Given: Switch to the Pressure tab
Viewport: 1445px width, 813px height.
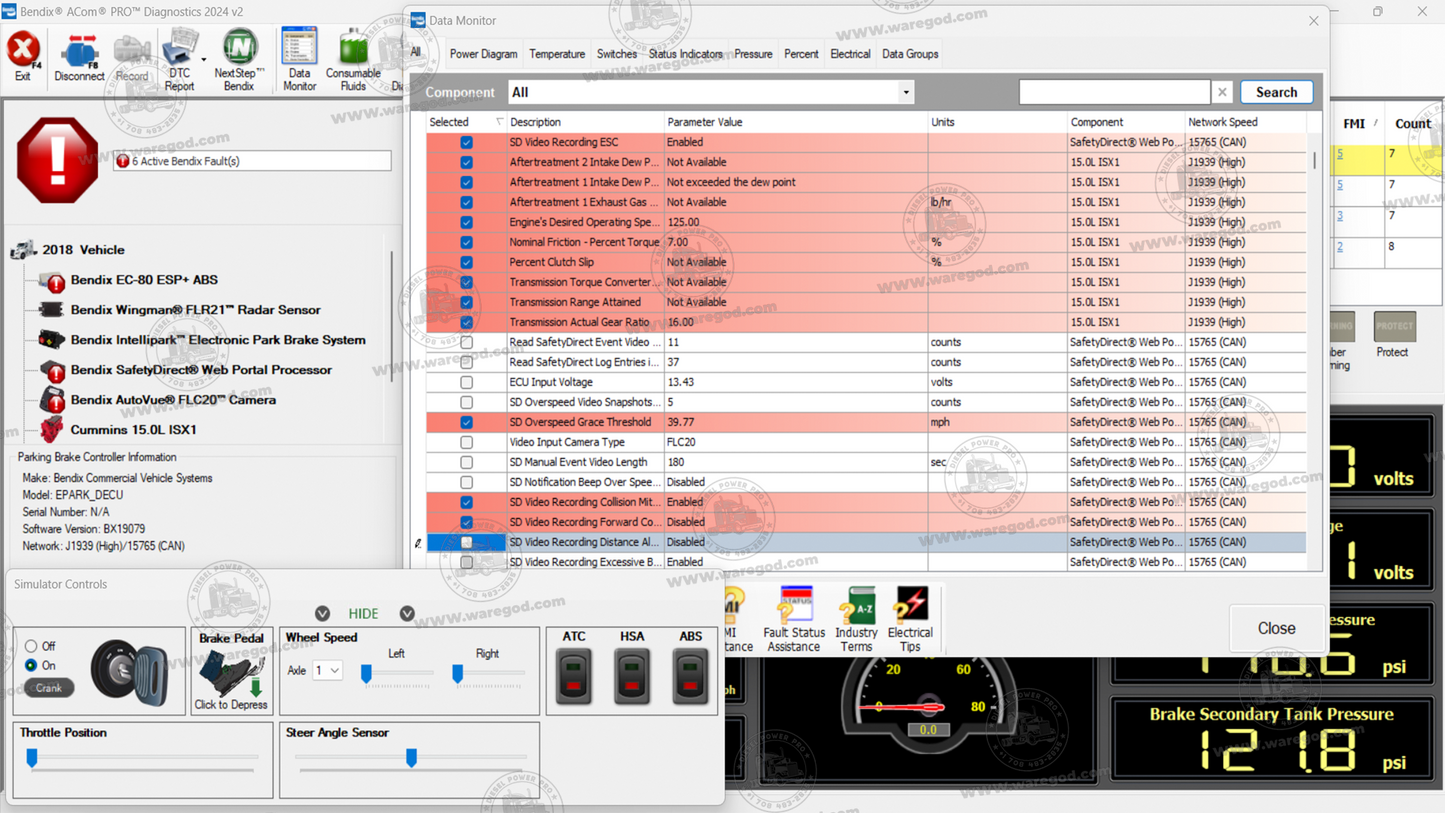Looking at the screenshot, I should 752,54.
